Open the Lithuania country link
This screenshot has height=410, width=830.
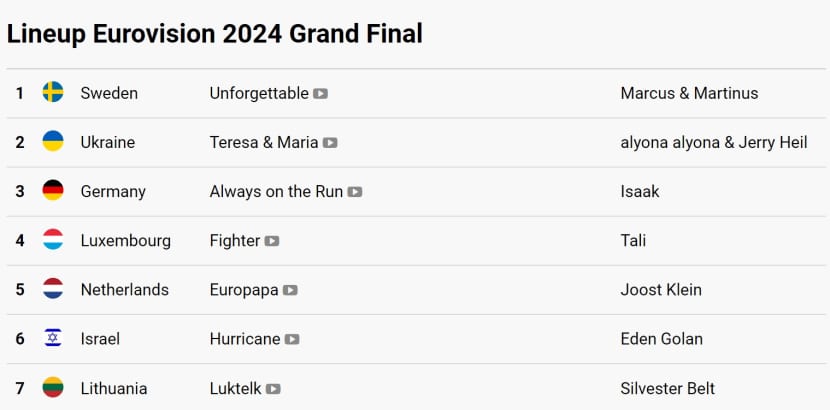pyautogui.click(x=114, y=389)
